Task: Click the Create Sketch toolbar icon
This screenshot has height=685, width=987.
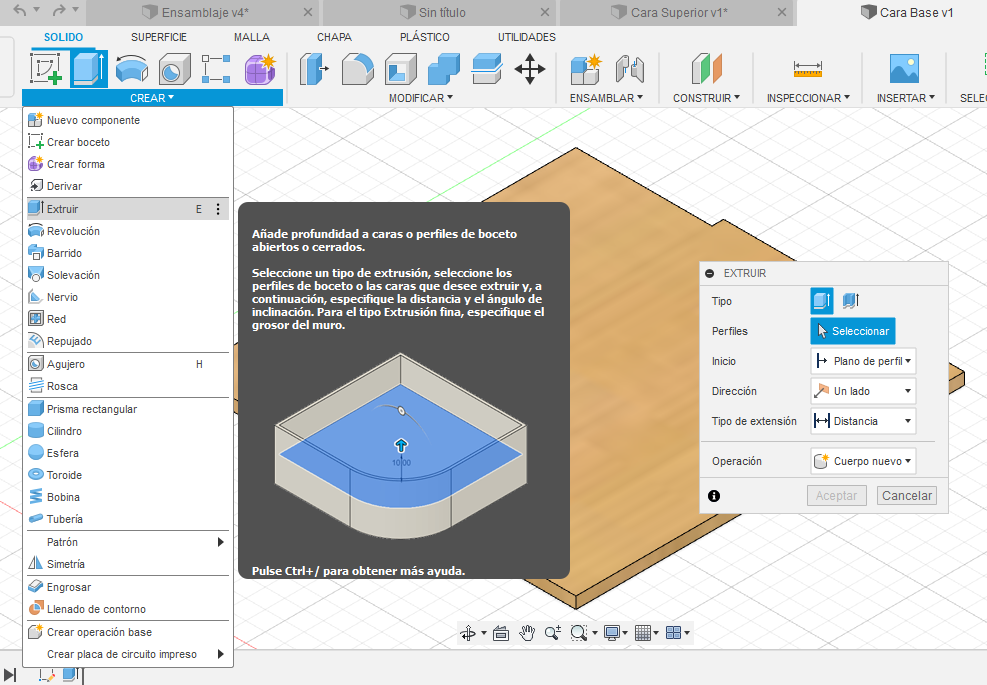Action: (46, 69)
